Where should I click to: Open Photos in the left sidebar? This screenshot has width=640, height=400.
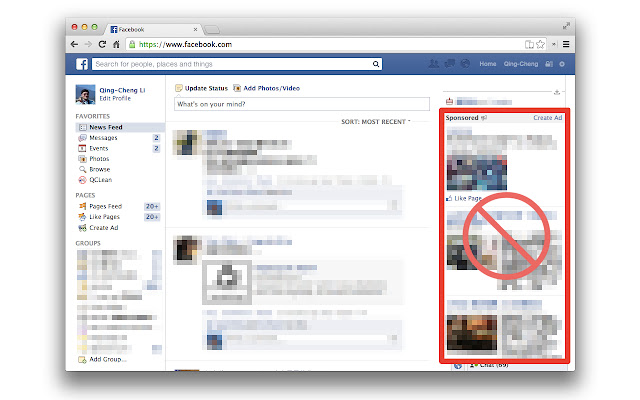[x=99, y=159]
